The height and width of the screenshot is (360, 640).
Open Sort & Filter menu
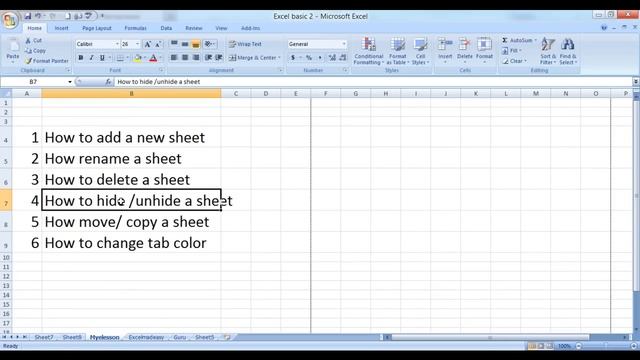[548, 51]
